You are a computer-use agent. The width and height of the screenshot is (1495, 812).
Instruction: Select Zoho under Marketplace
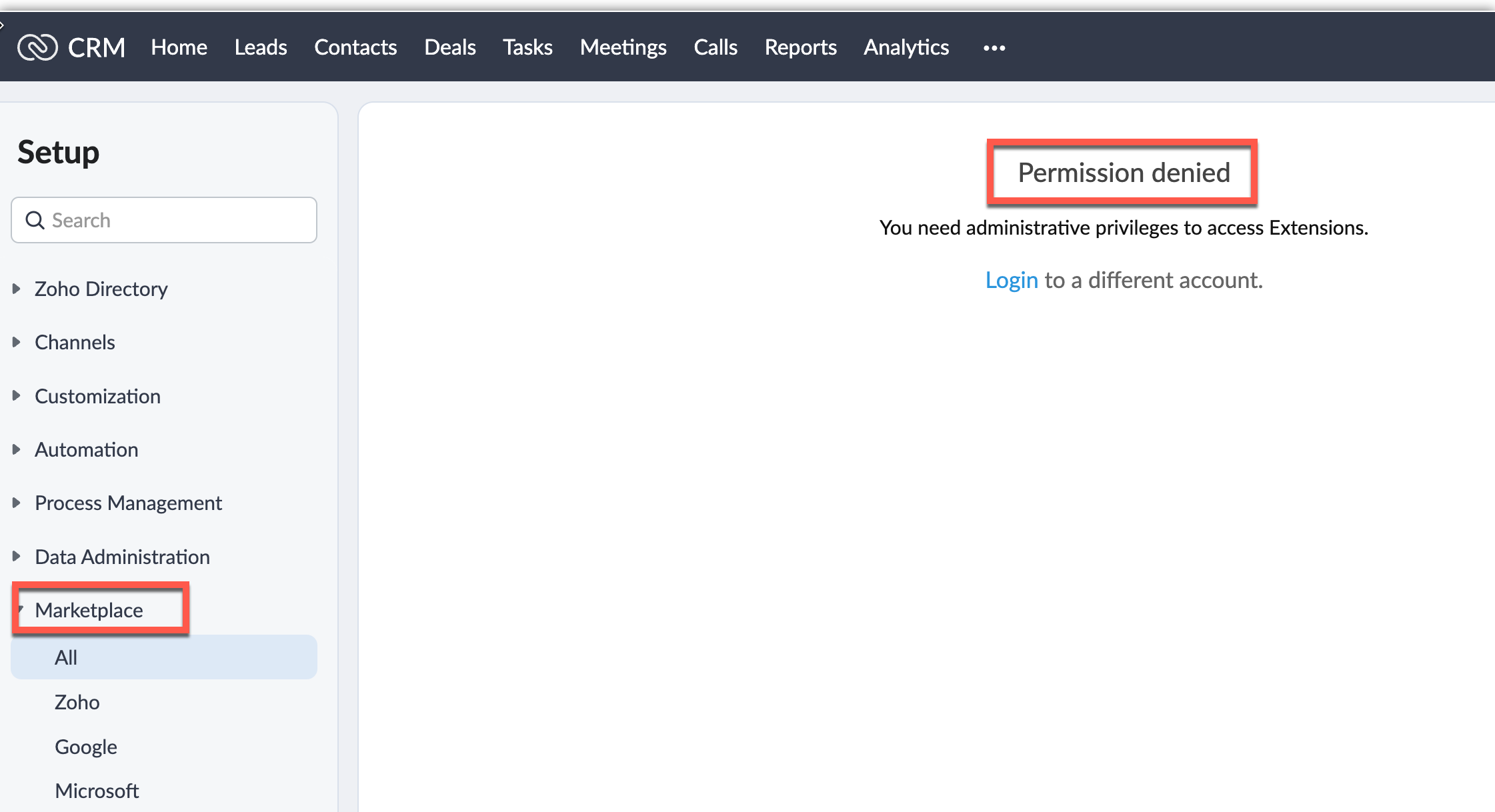(77, 702)
